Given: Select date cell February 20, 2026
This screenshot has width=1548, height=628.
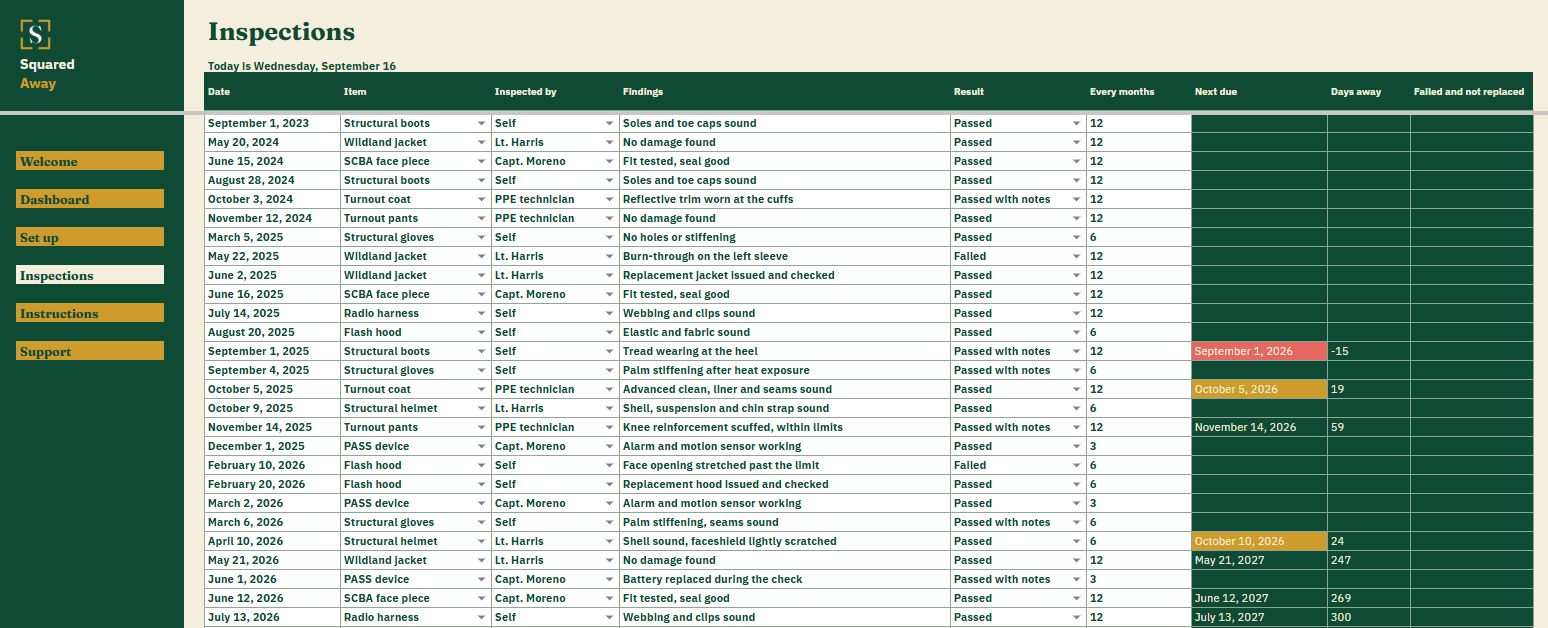Looking at the screenshot, I should pyautogui.click(x=272, y=484).
